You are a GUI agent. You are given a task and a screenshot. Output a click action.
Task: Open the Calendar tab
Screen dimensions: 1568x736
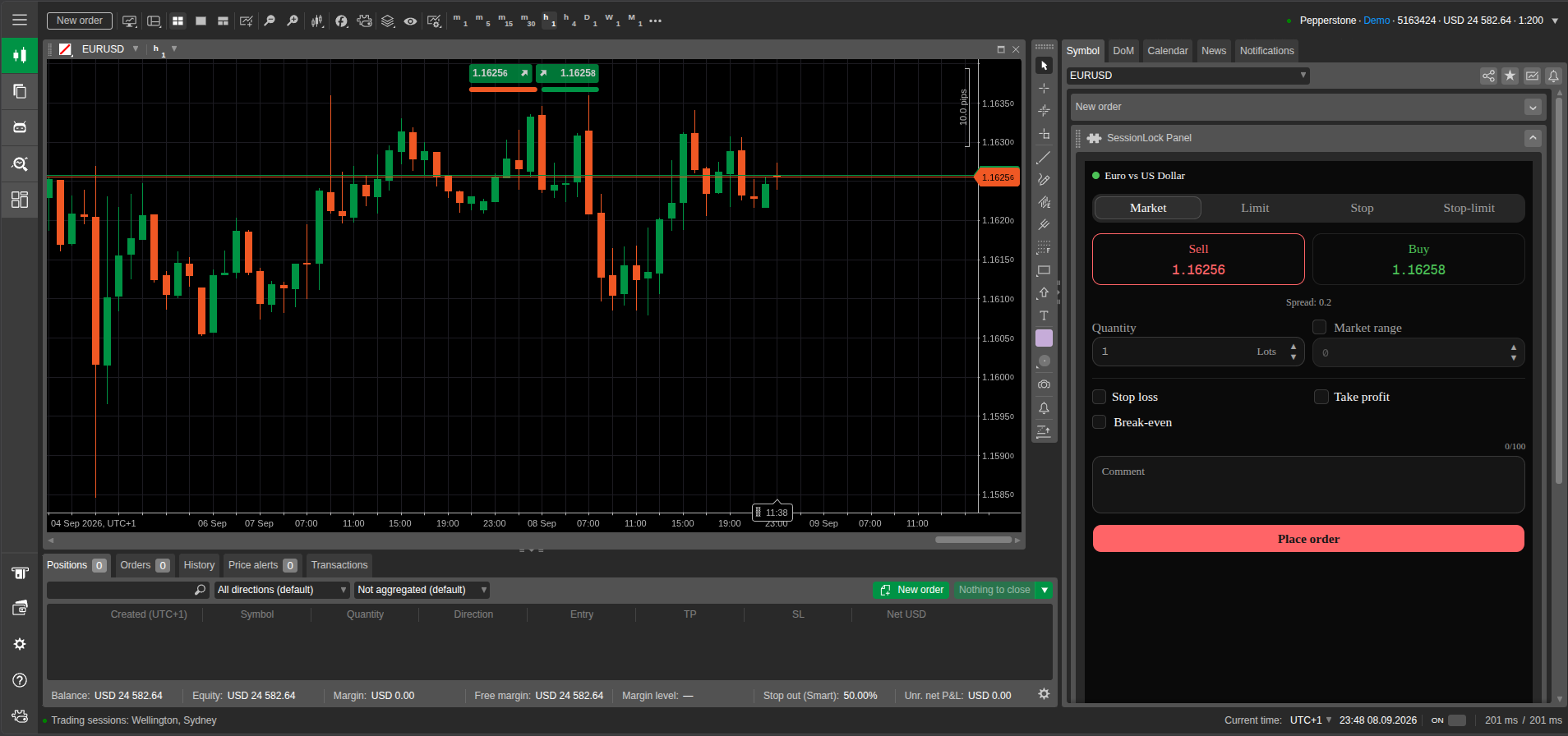[1168, 51]
